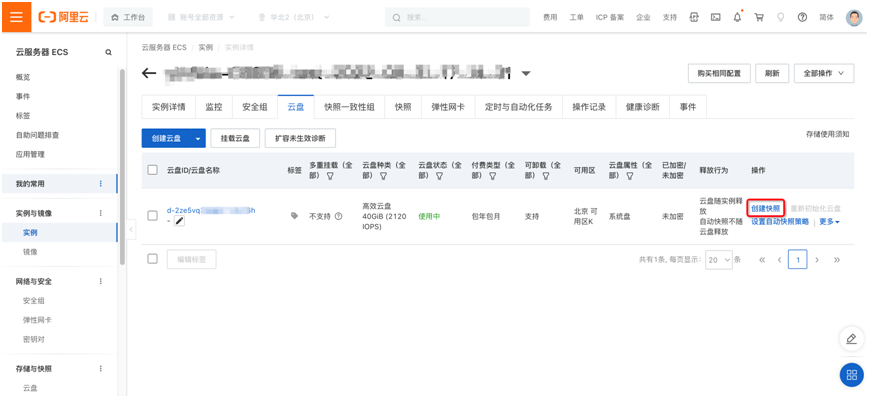Open the help question mark icon
The width and height of the screenshot is (869, 398).
pos(802,17)
